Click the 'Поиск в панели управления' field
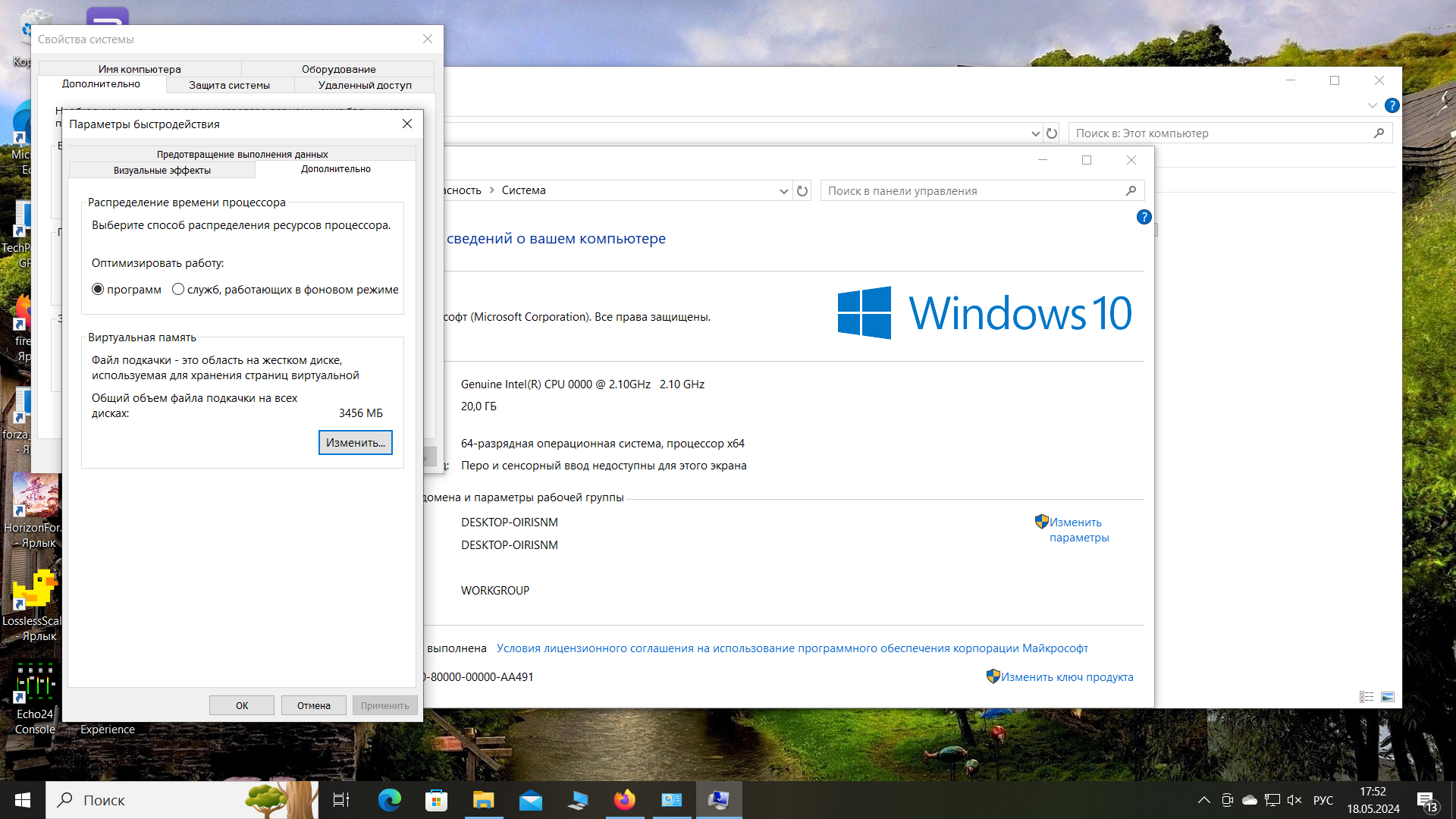This screenshot has width=1456, height=819. click(971, 191)
